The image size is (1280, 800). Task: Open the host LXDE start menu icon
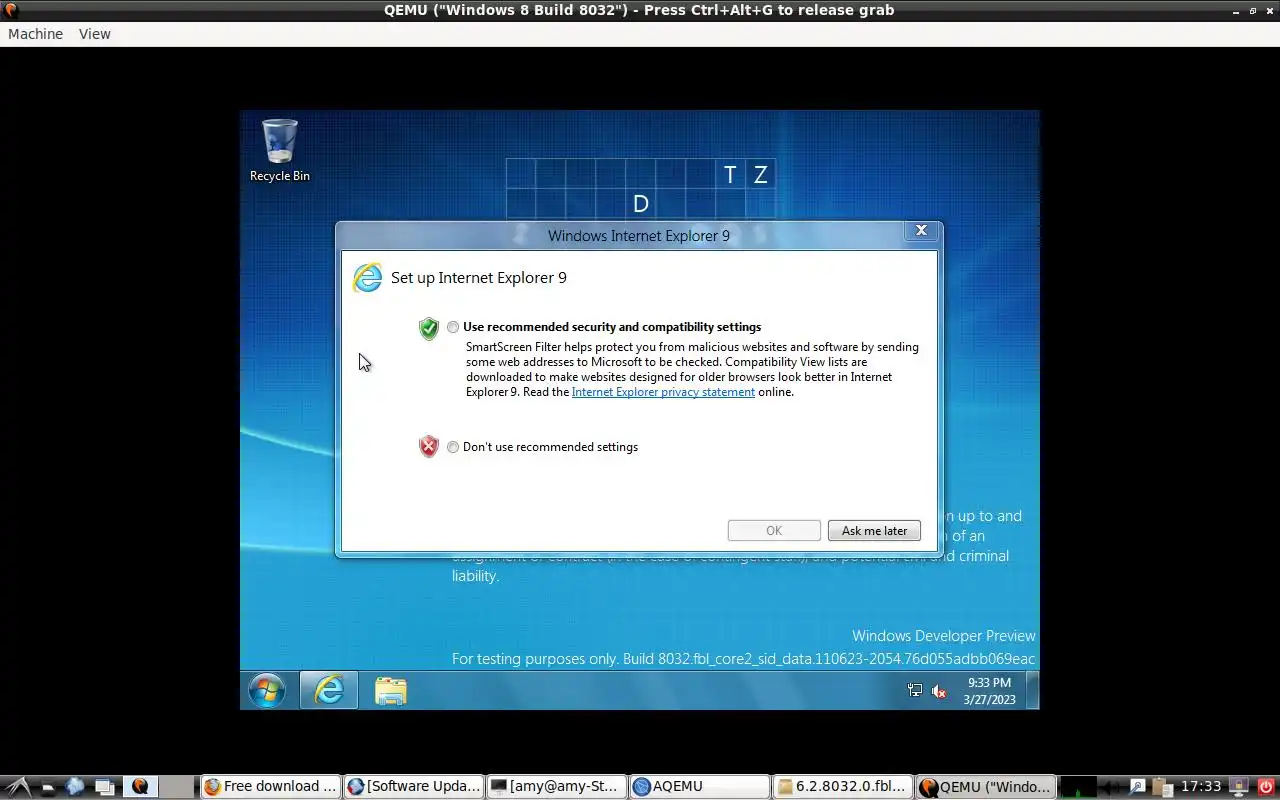pyautogui.click(x=19, y=786)
